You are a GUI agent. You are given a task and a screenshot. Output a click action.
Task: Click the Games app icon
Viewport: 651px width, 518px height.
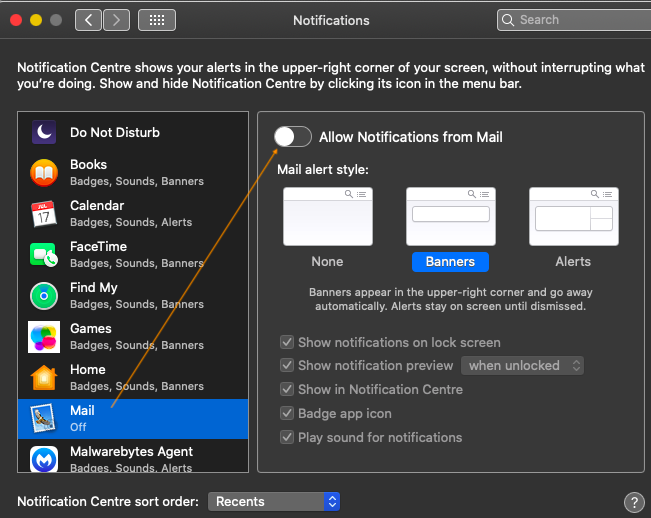pyautogui.click(x=44, y=337)
